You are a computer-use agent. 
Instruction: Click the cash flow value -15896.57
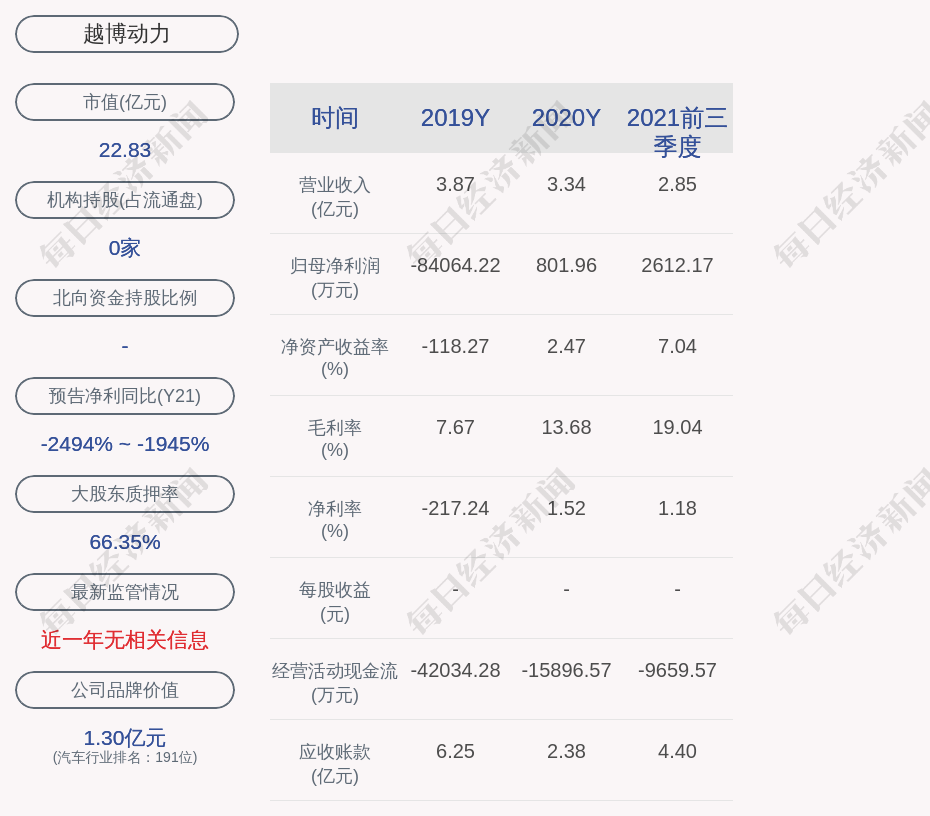(x=566, y=670)
